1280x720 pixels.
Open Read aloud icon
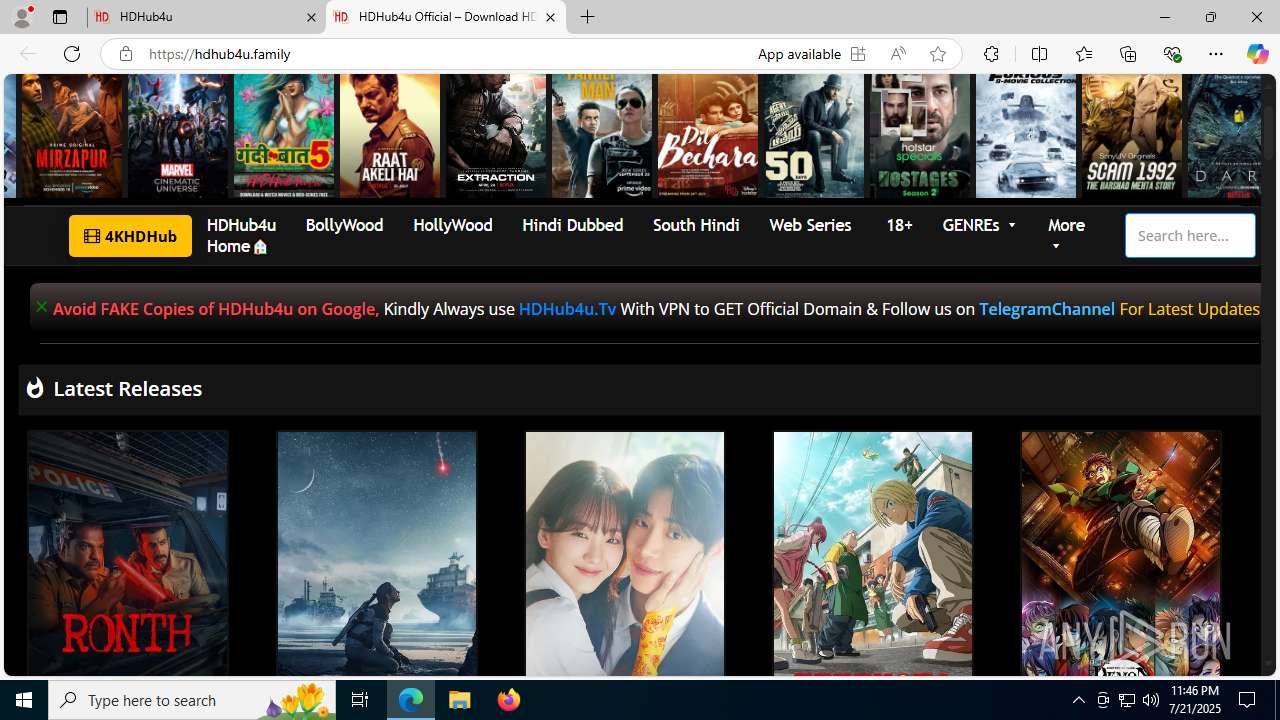pyautogui.click(x=897, y=54)
